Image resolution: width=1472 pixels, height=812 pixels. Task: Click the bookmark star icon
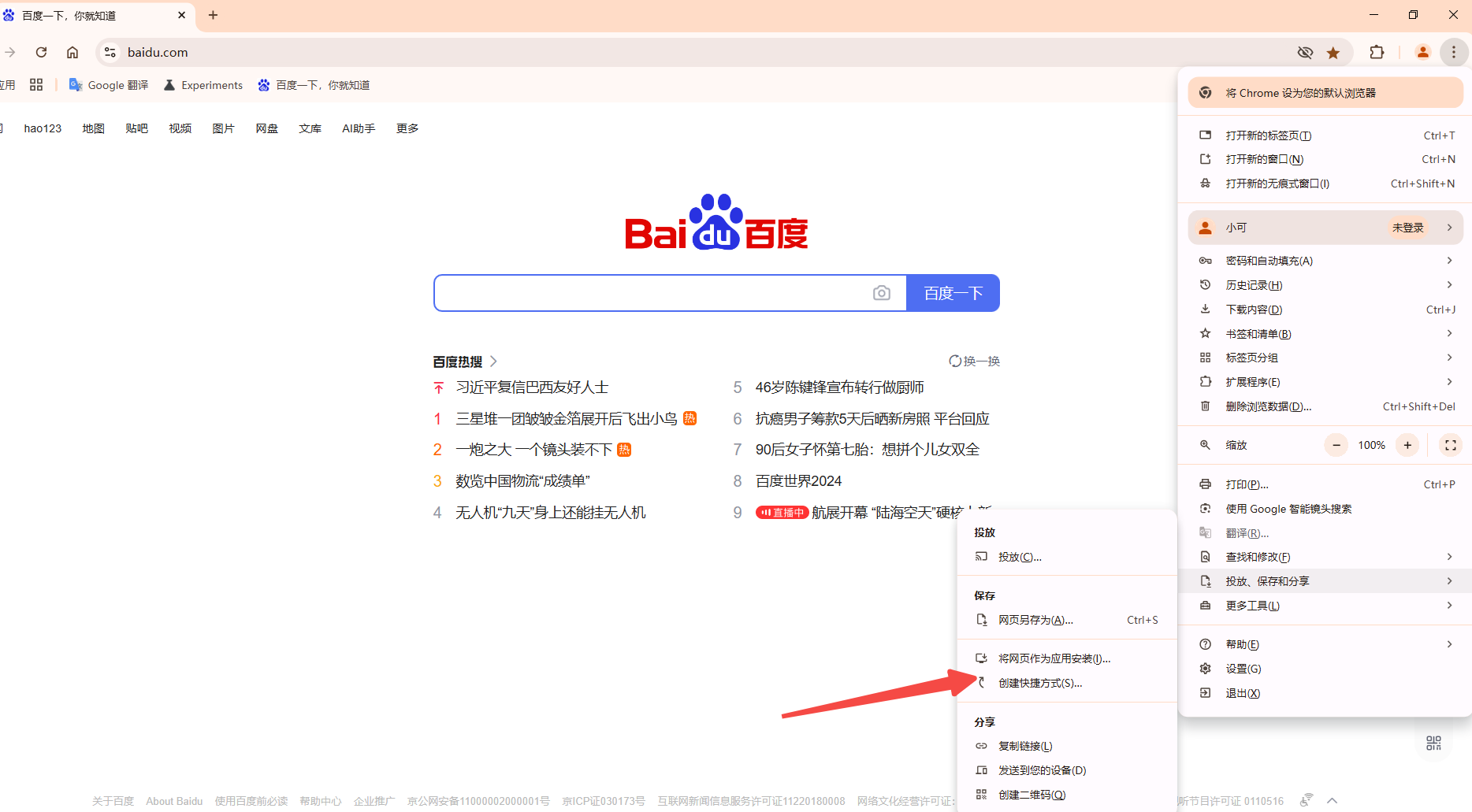pos(1333,52)
